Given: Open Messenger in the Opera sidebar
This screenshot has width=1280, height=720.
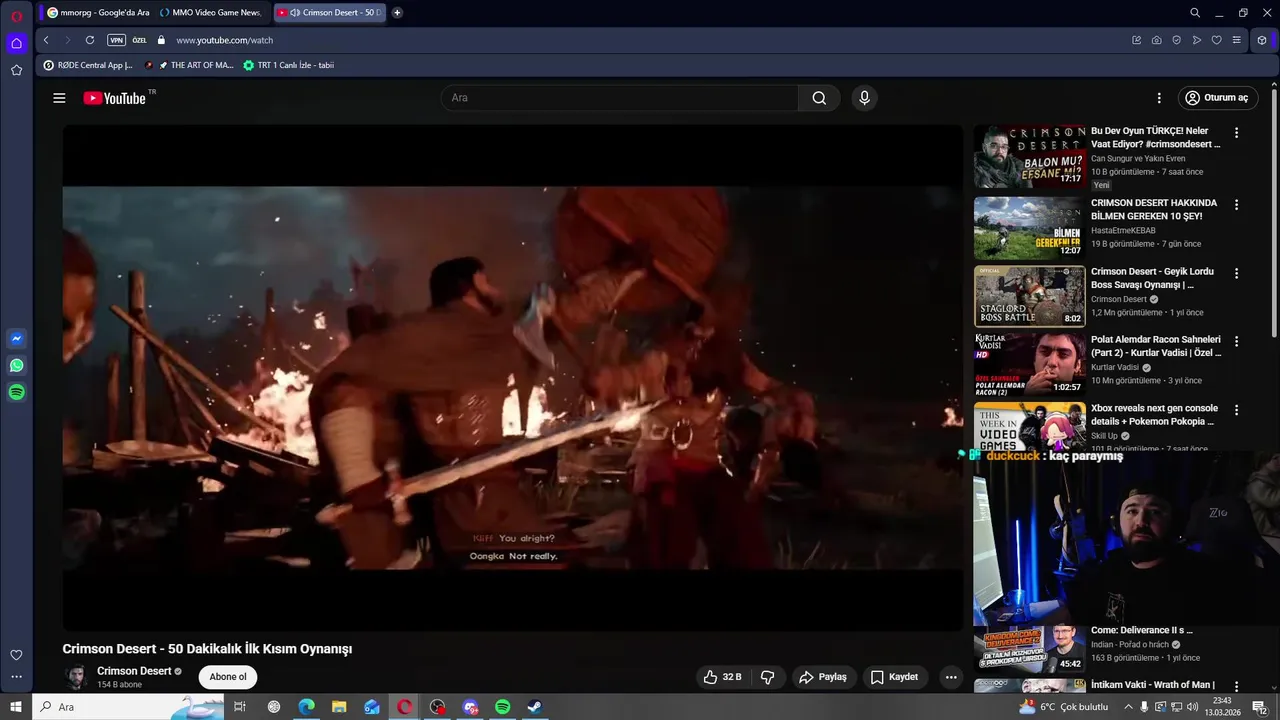Looking at the screenshot, I should 16,338.
